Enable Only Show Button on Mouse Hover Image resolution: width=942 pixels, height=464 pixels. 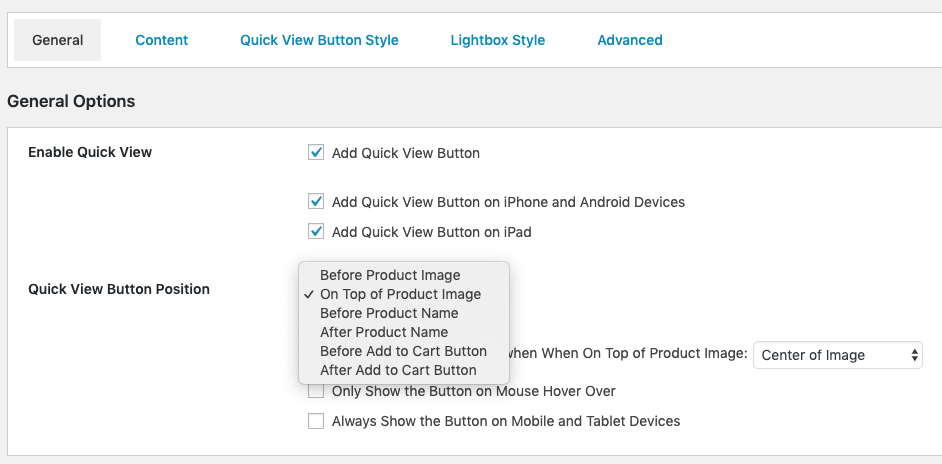click(x=316, y=391)
